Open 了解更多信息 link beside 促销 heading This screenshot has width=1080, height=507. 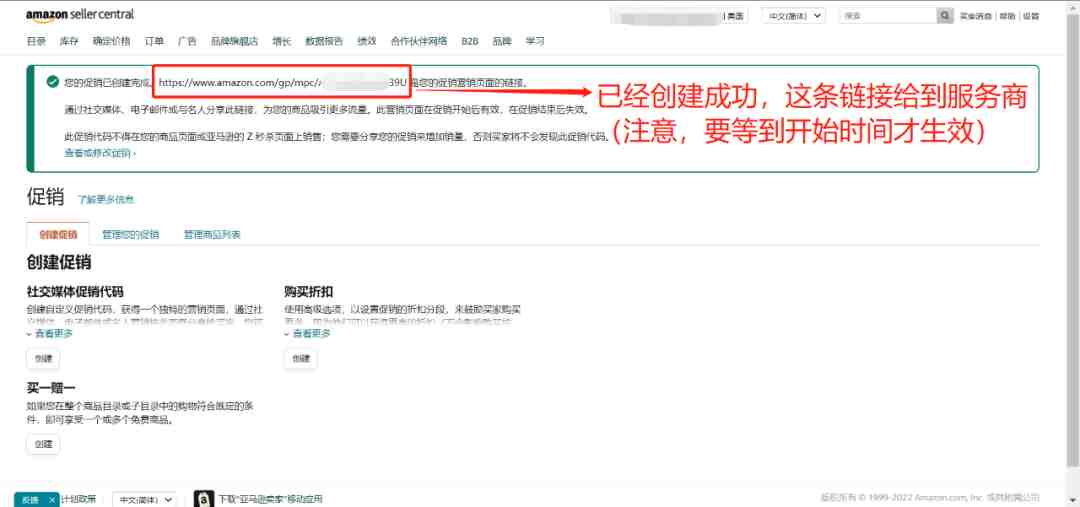(106, 200)
